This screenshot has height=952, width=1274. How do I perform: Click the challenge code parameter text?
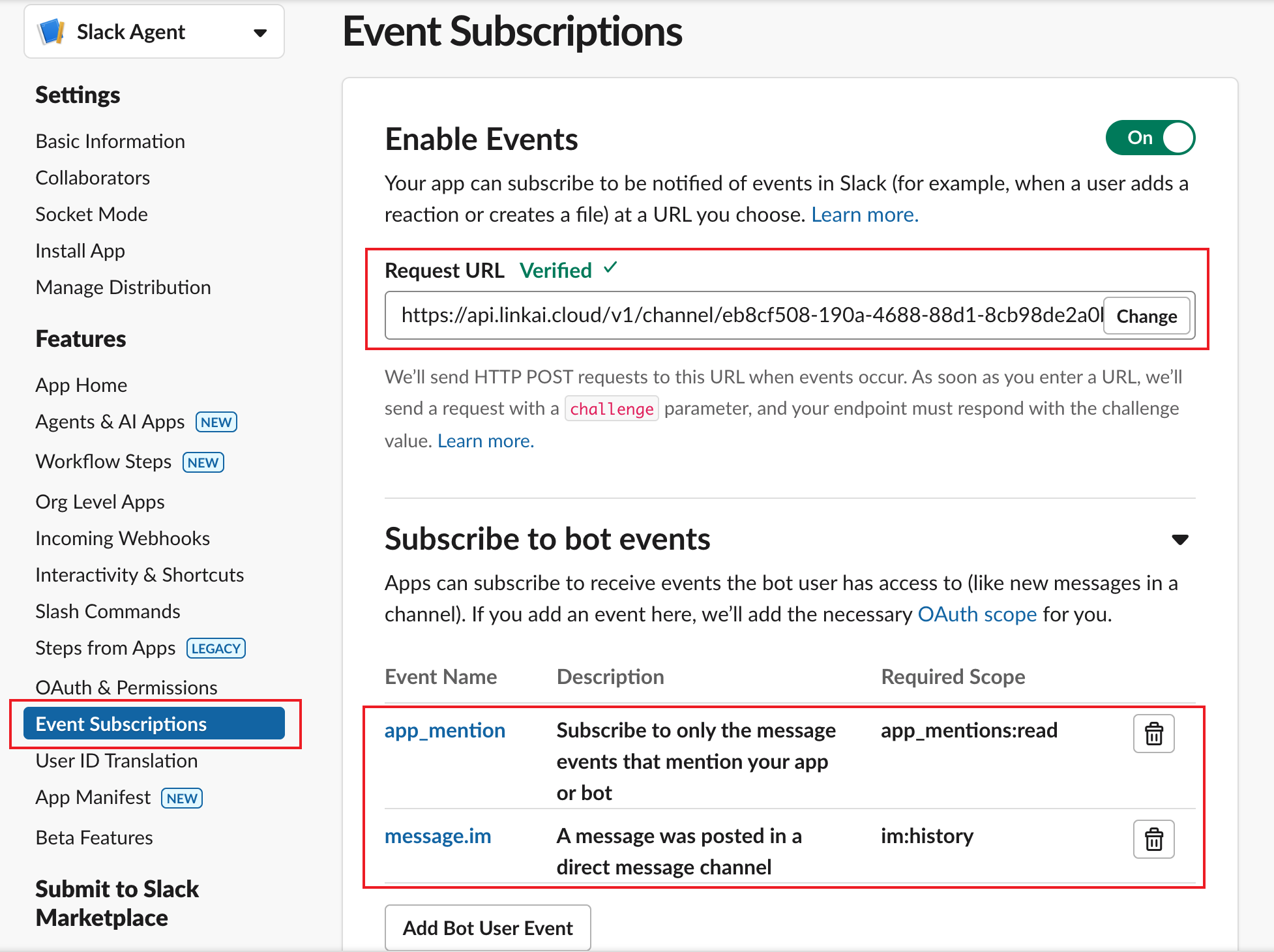coord(612,409)
